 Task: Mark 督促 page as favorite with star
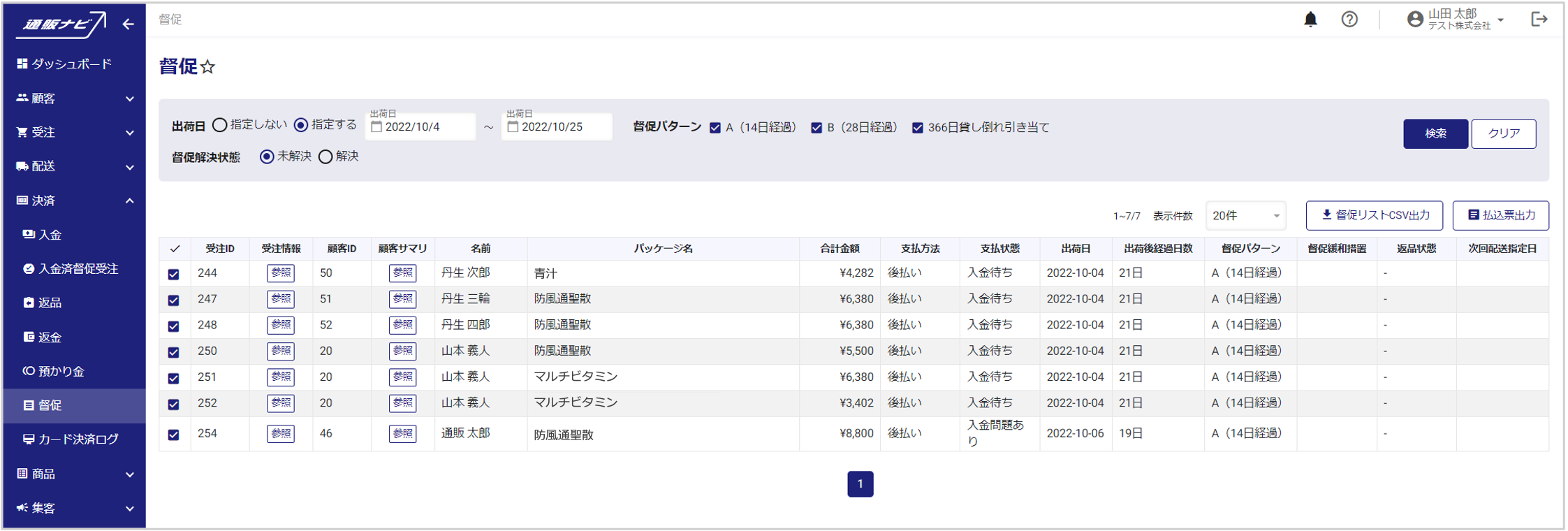[x=208, y=67]
